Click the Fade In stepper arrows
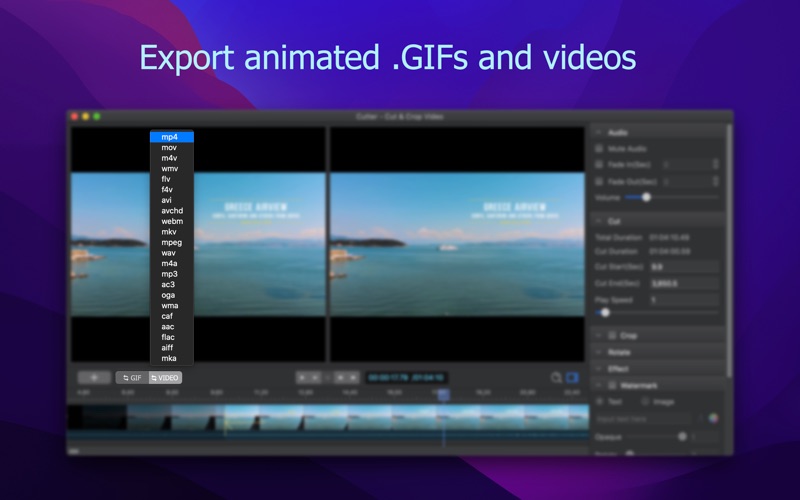The image size is (800, 500). (x=715, y=164)
